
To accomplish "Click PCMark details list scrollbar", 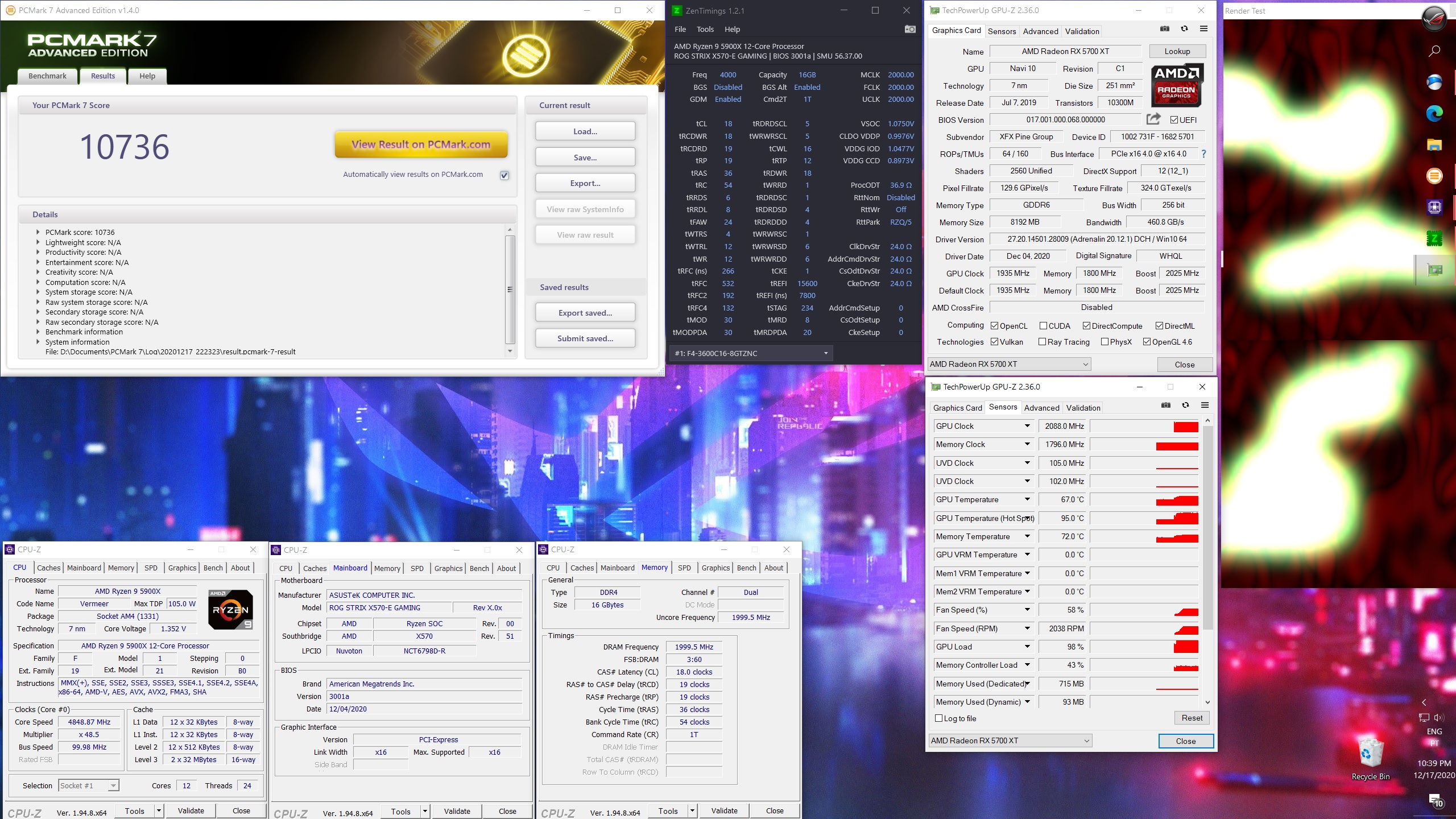I will 510,289.
